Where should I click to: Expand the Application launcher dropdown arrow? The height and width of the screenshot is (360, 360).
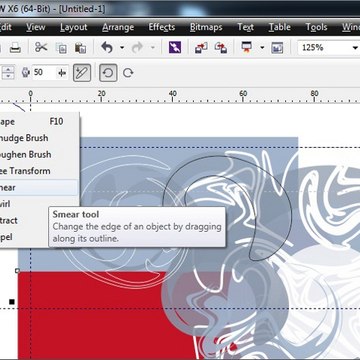pos(262,48)
